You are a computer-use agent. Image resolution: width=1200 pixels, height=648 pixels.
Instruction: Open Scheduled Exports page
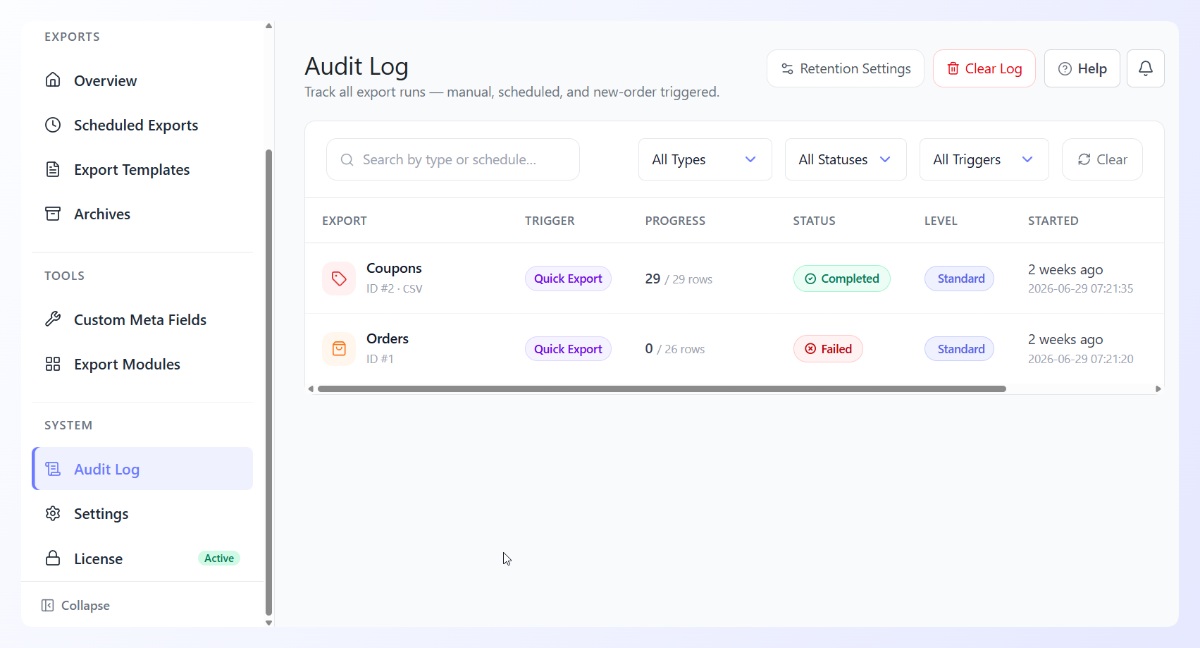142,125
